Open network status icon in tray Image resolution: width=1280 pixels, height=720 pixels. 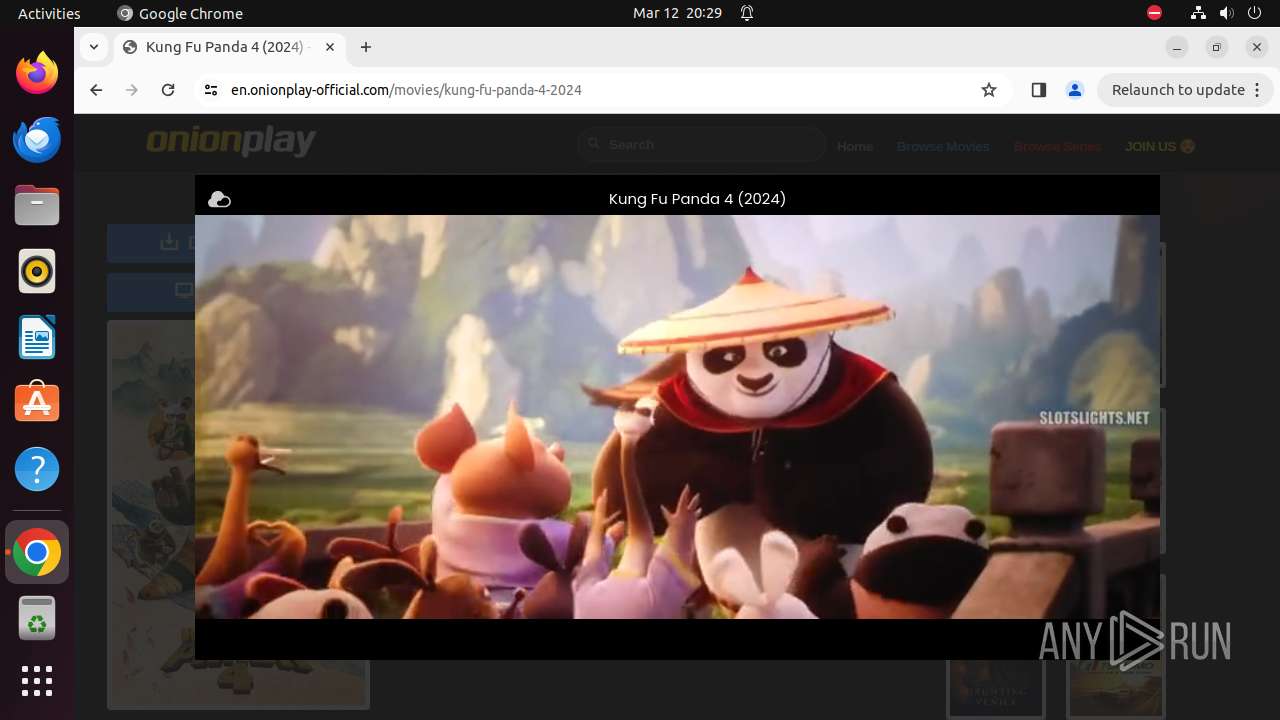1199,13
